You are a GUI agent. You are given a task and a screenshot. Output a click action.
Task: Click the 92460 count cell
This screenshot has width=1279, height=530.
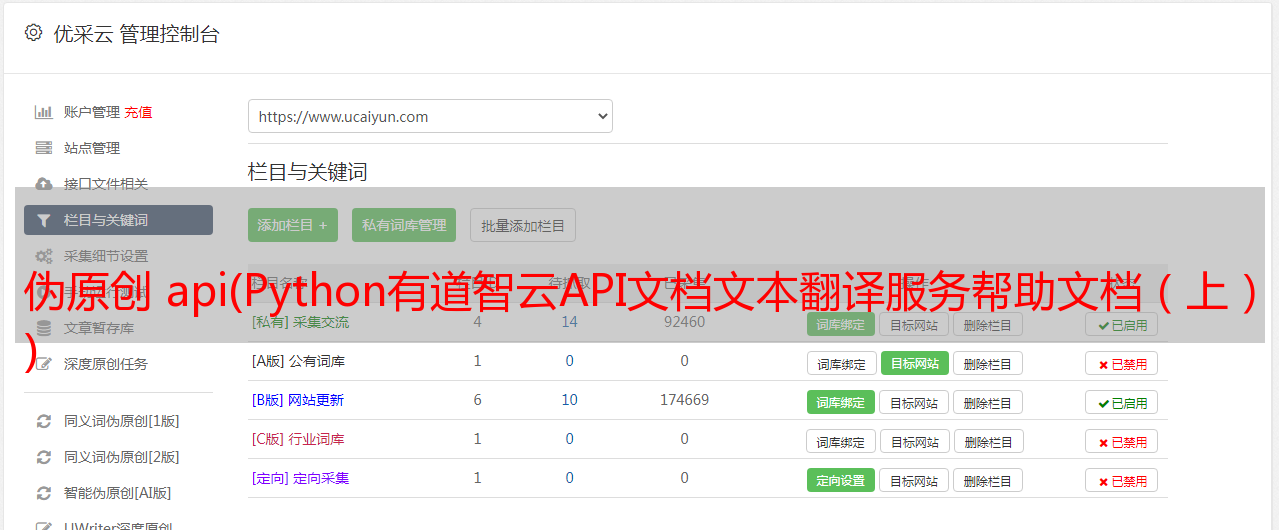[x=684, y=322]
